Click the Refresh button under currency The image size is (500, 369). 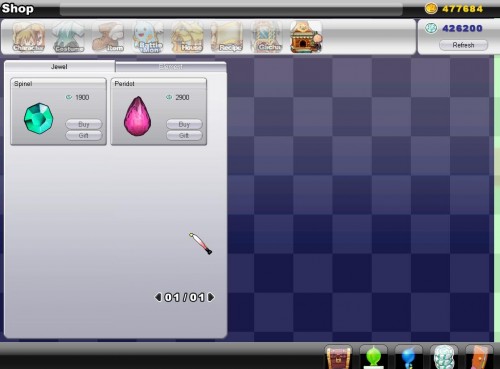(x=463, y=45)
